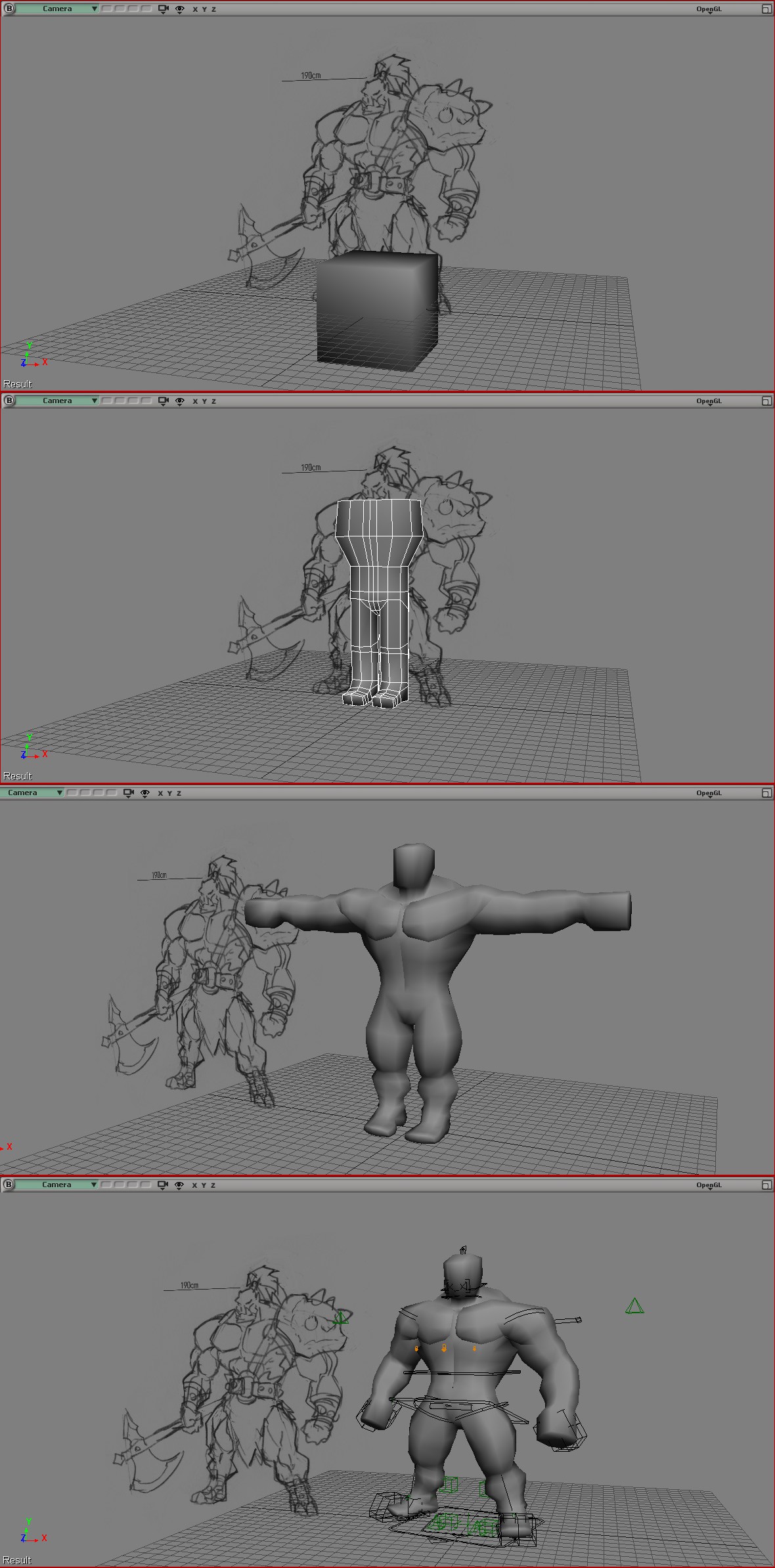Click the first memo camera slot in the wireframe legs viewport
The width and height of the screenshot is (775, 1568).
[107, 401]
